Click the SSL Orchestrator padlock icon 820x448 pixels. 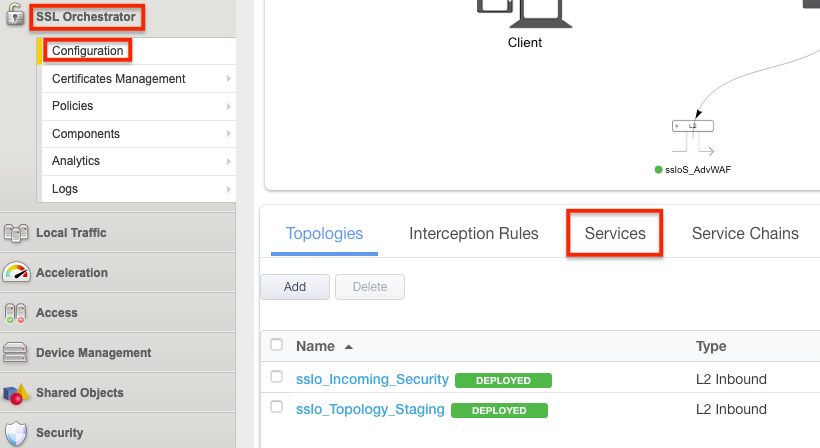click(x=15, y=17)
